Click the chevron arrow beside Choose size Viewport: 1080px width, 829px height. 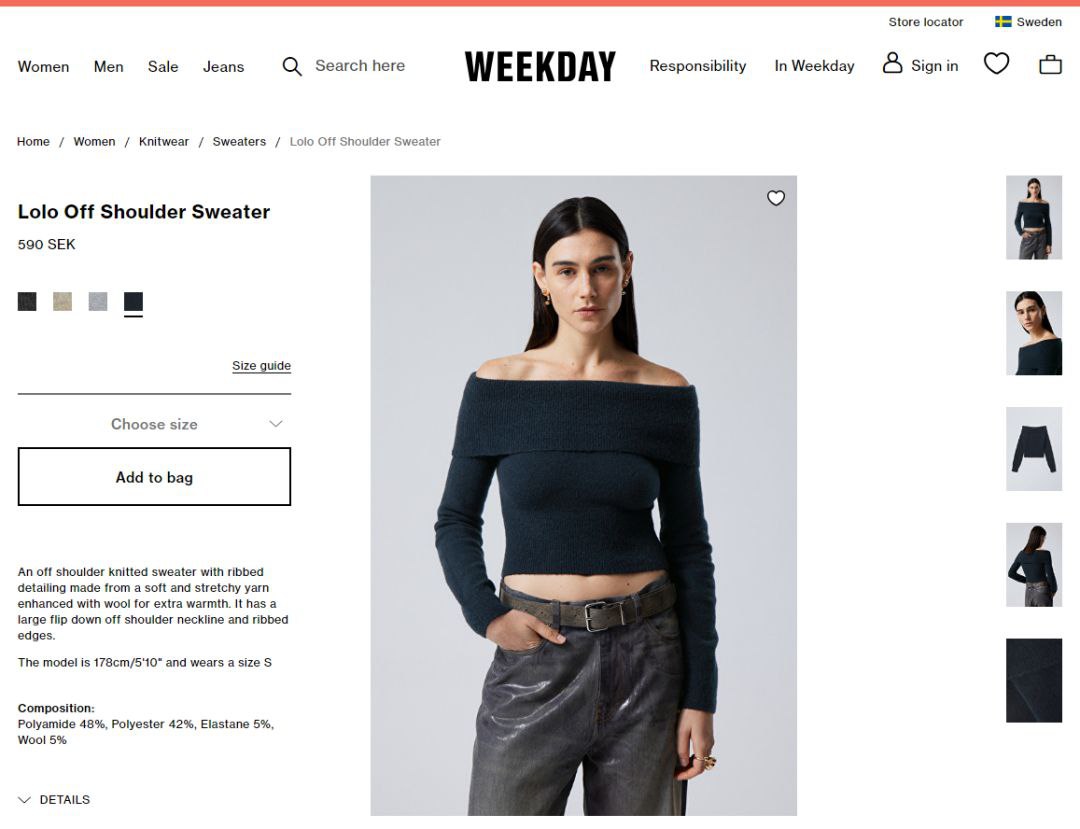point(276,423)
